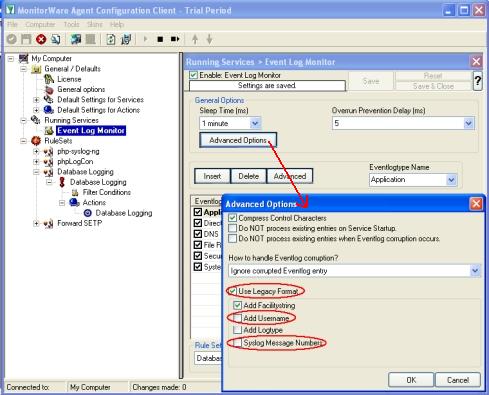Toggle Use Legacy Format checkbox
This screenshot has height=395, width=489.
click(x=233, y=291)
